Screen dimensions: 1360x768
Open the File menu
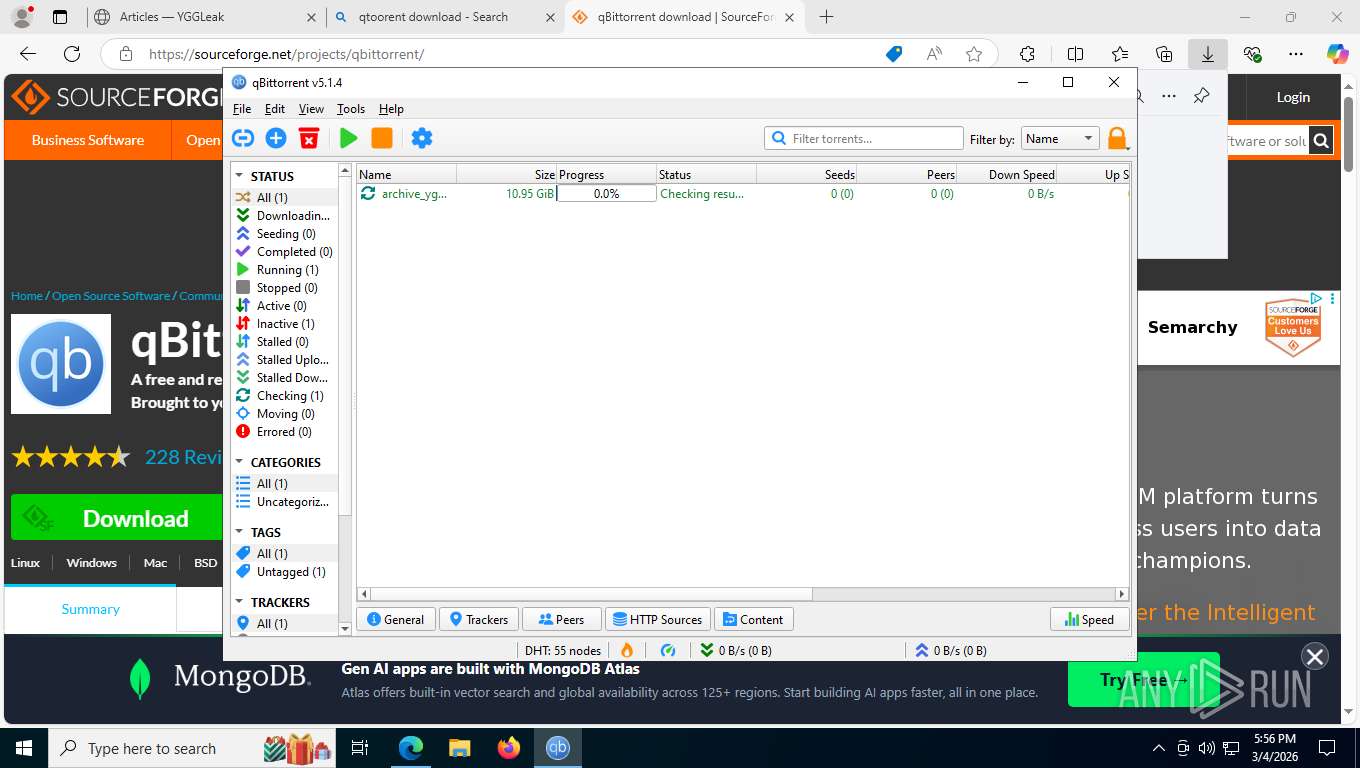pyautogui.click(x=242, y=109)
